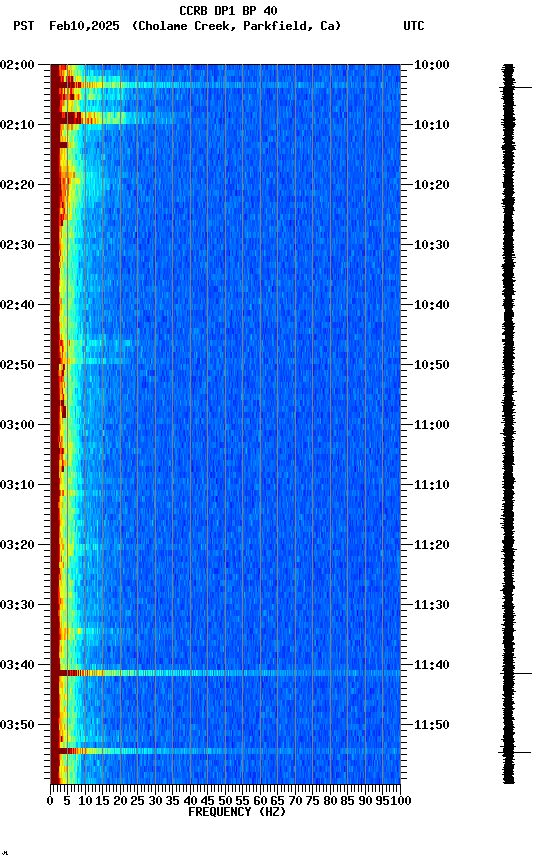
Task: Click the frequency axis label 70
Action: 295,801
